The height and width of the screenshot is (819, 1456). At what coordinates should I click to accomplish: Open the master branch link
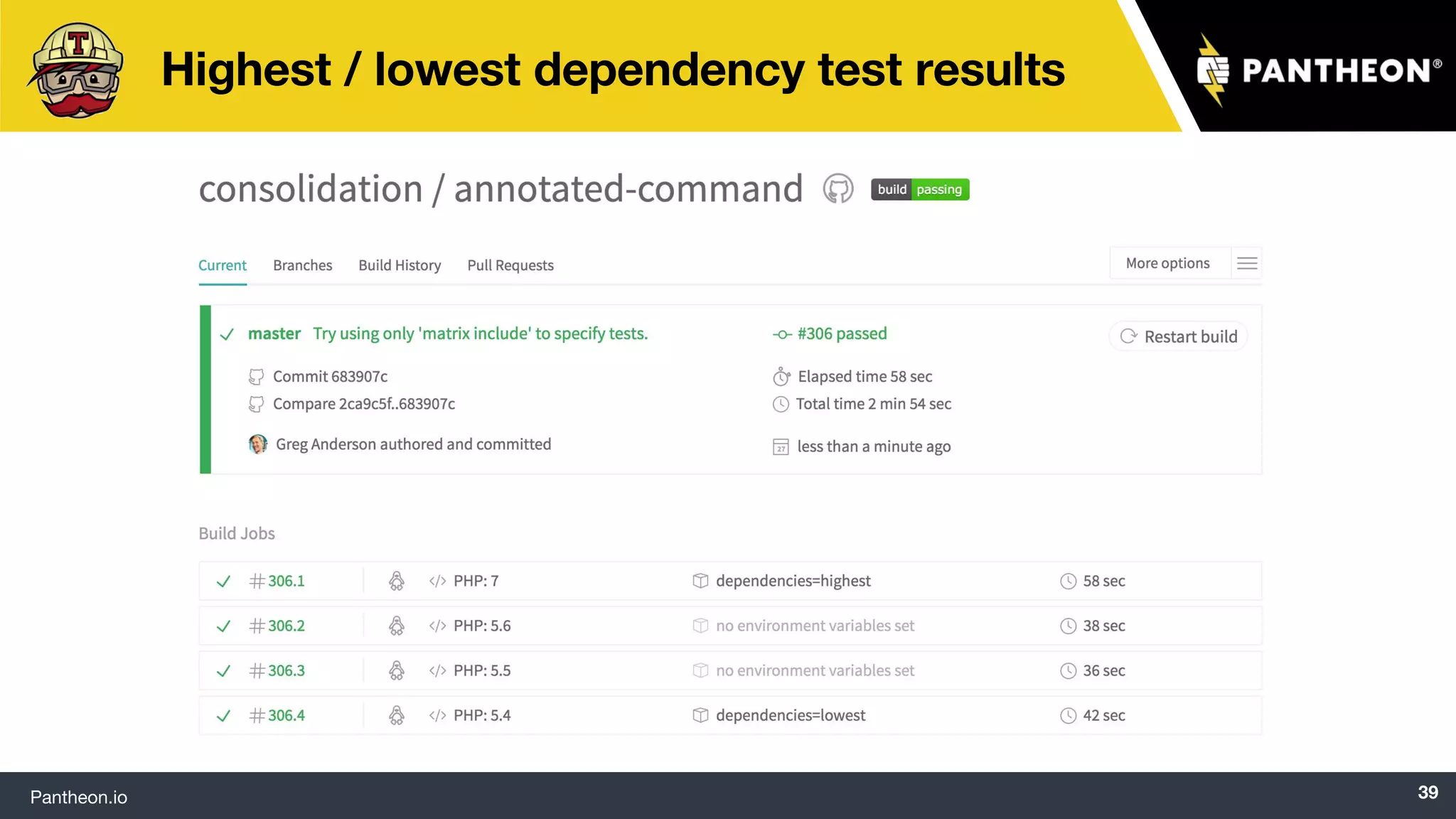tap(274, 333)
